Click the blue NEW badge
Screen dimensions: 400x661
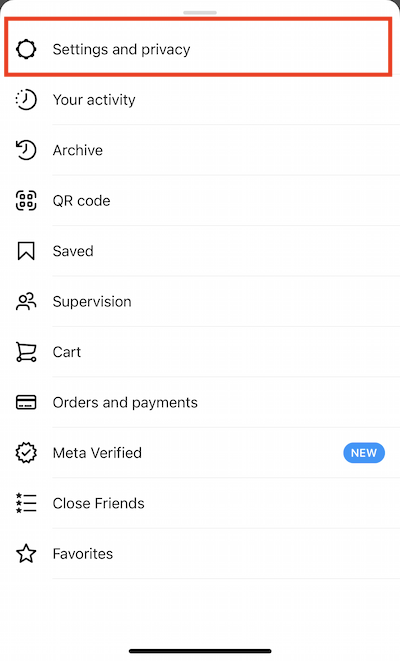364,453
